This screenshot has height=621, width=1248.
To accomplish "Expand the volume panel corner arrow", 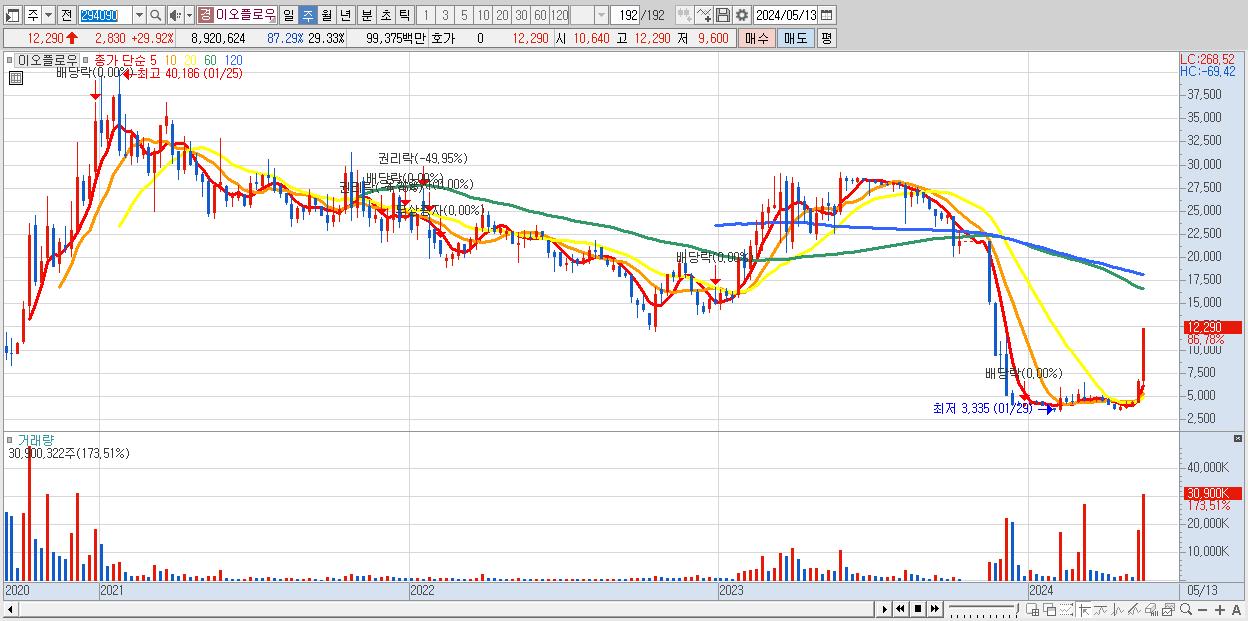I will pos(1239,438).
